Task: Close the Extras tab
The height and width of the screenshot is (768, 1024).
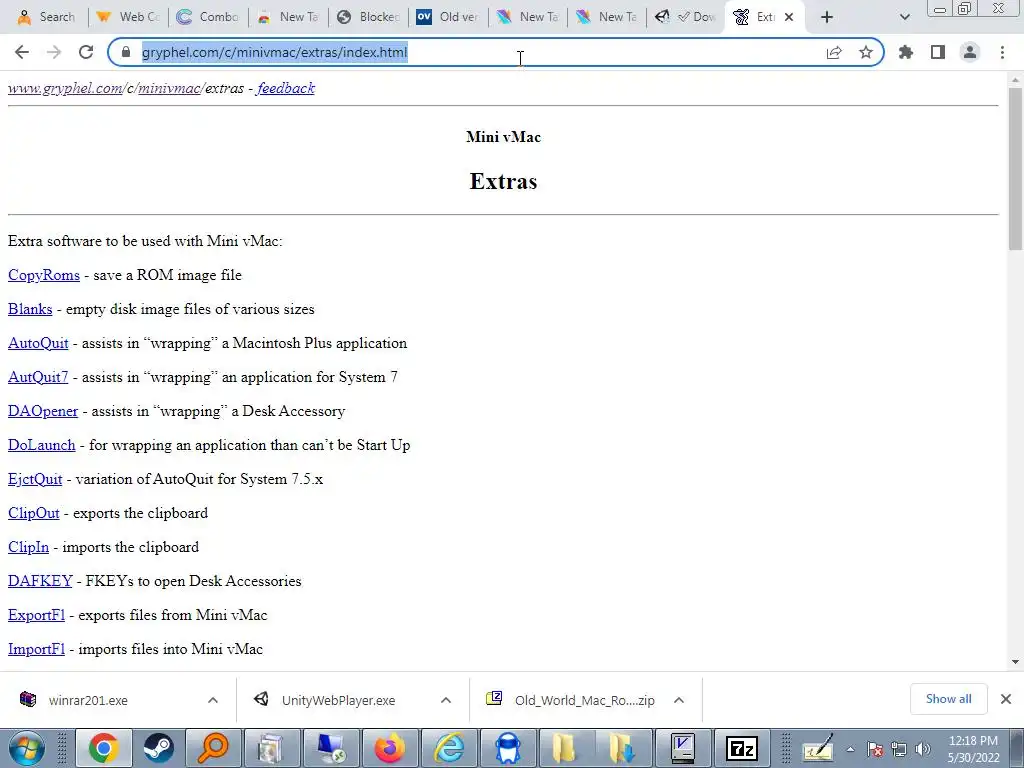Action: click(789, 17)
